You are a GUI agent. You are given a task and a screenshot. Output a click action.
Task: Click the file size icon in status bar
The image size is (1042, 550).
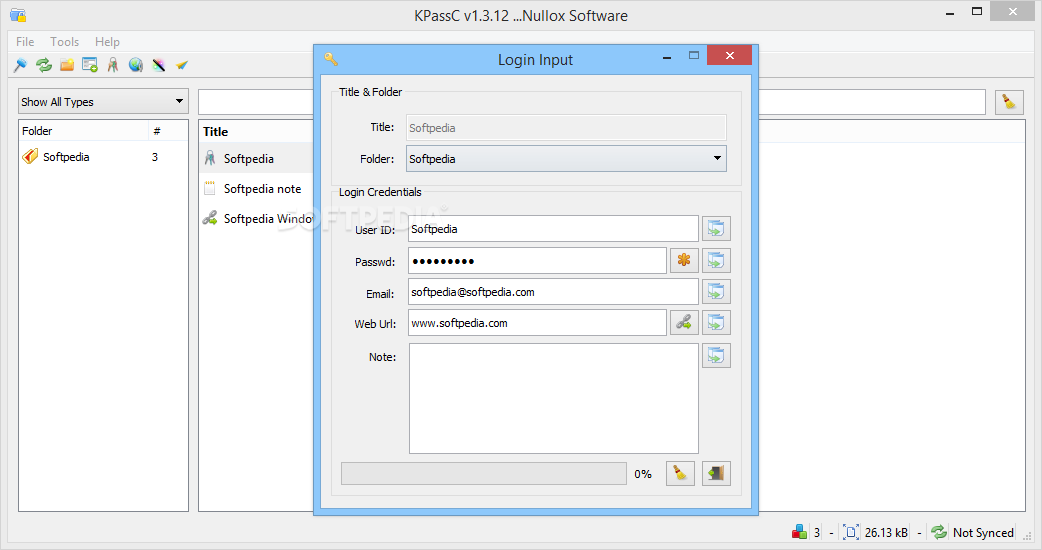(x=851, y=532)
